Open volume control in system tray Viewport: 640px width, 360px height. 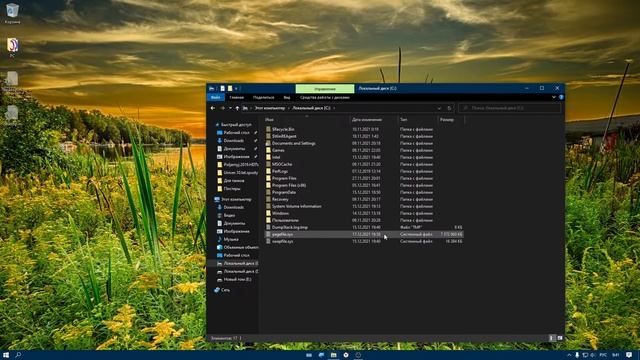[593, 355]
